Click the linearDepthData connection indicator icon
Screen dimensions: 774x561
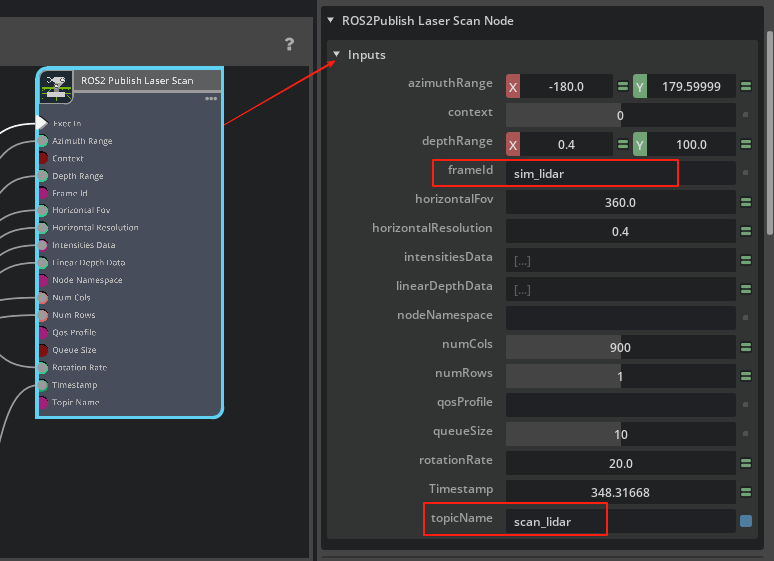[x=746, y=289]
